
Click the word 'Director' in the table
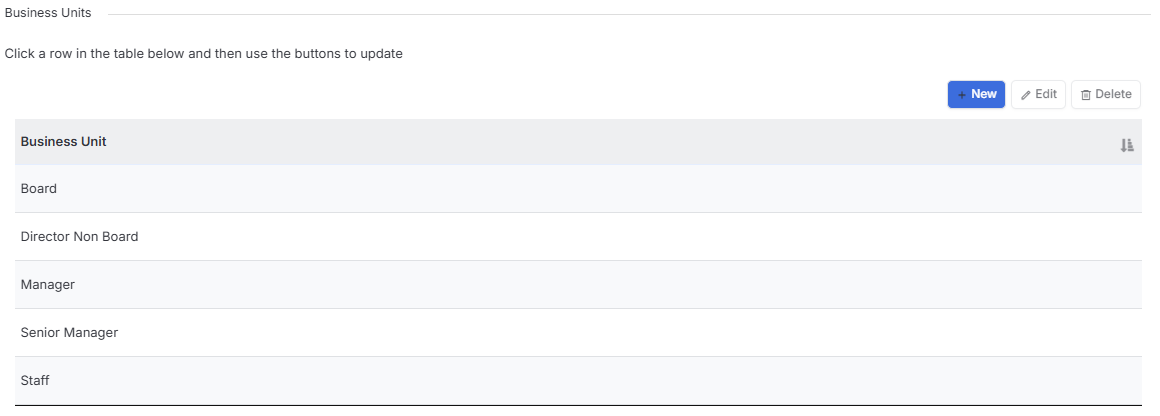45,237
